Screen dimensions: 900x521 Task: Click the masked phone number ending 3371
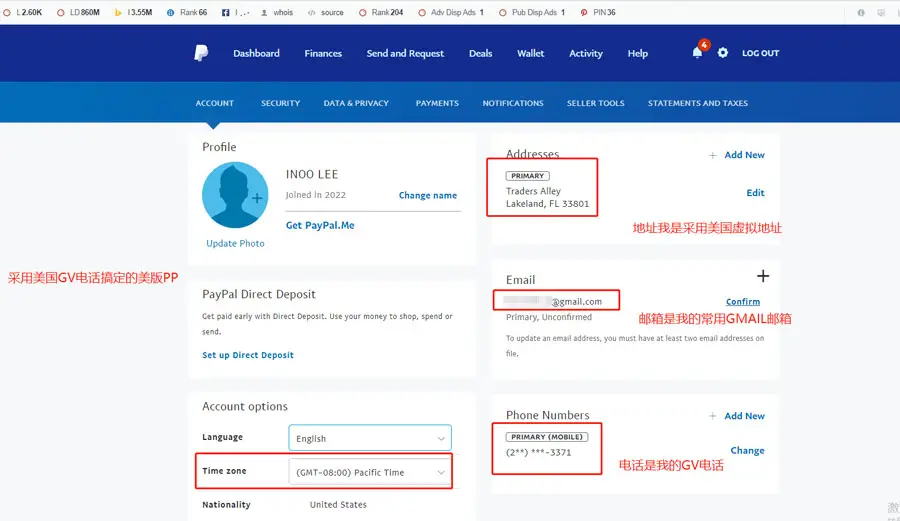pos(538,452)
